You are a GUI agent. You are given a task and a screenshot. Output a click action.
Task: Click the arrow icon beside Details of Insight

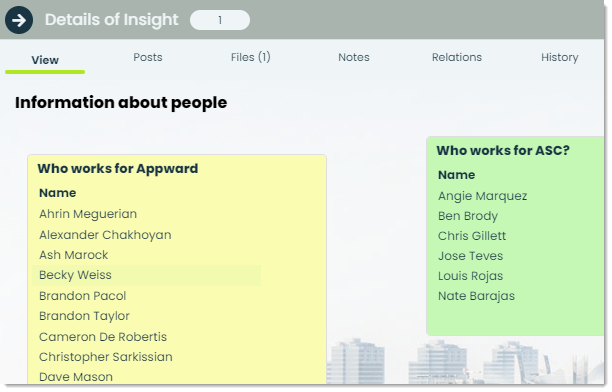[19, 20]
